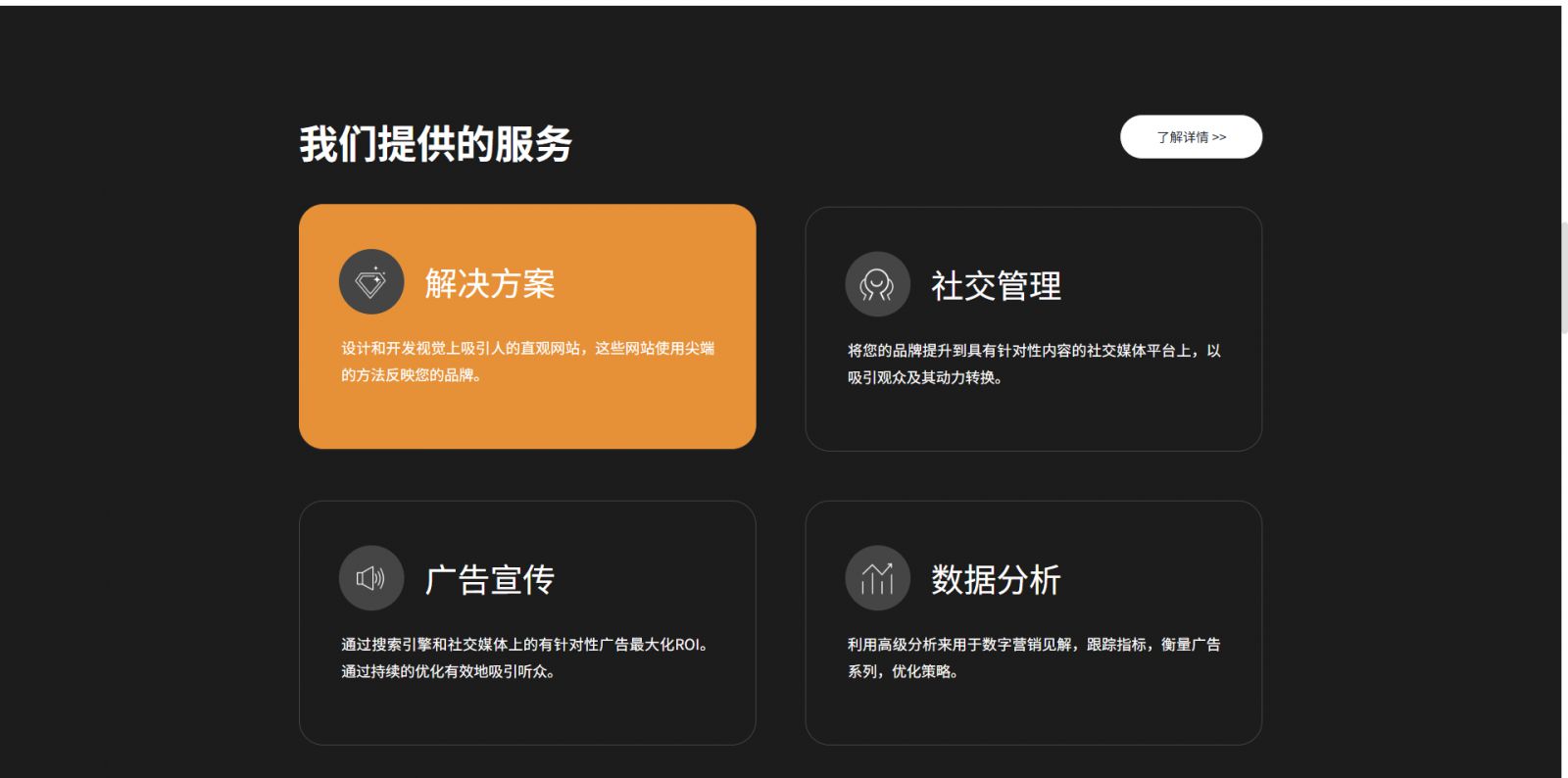The width and height of the screenshot is (1568, 778).
Task: Click the 我们提供的服务 heading
Action: (435, 144)
